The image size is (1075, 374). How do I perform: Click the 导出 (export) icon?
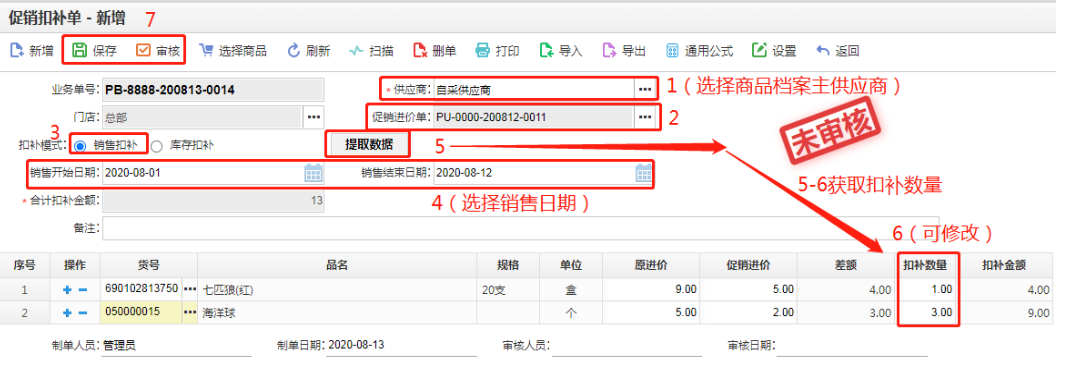609,50
